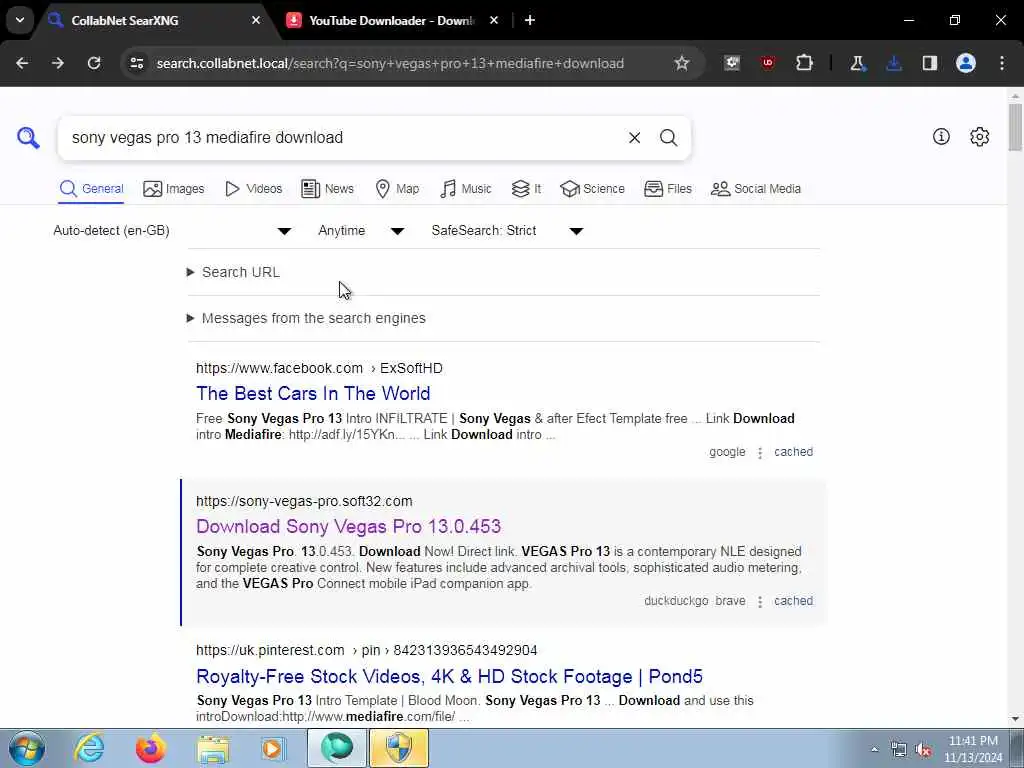1024x768 pixels.
Task: Reload the current page
Action: point(94,63)
